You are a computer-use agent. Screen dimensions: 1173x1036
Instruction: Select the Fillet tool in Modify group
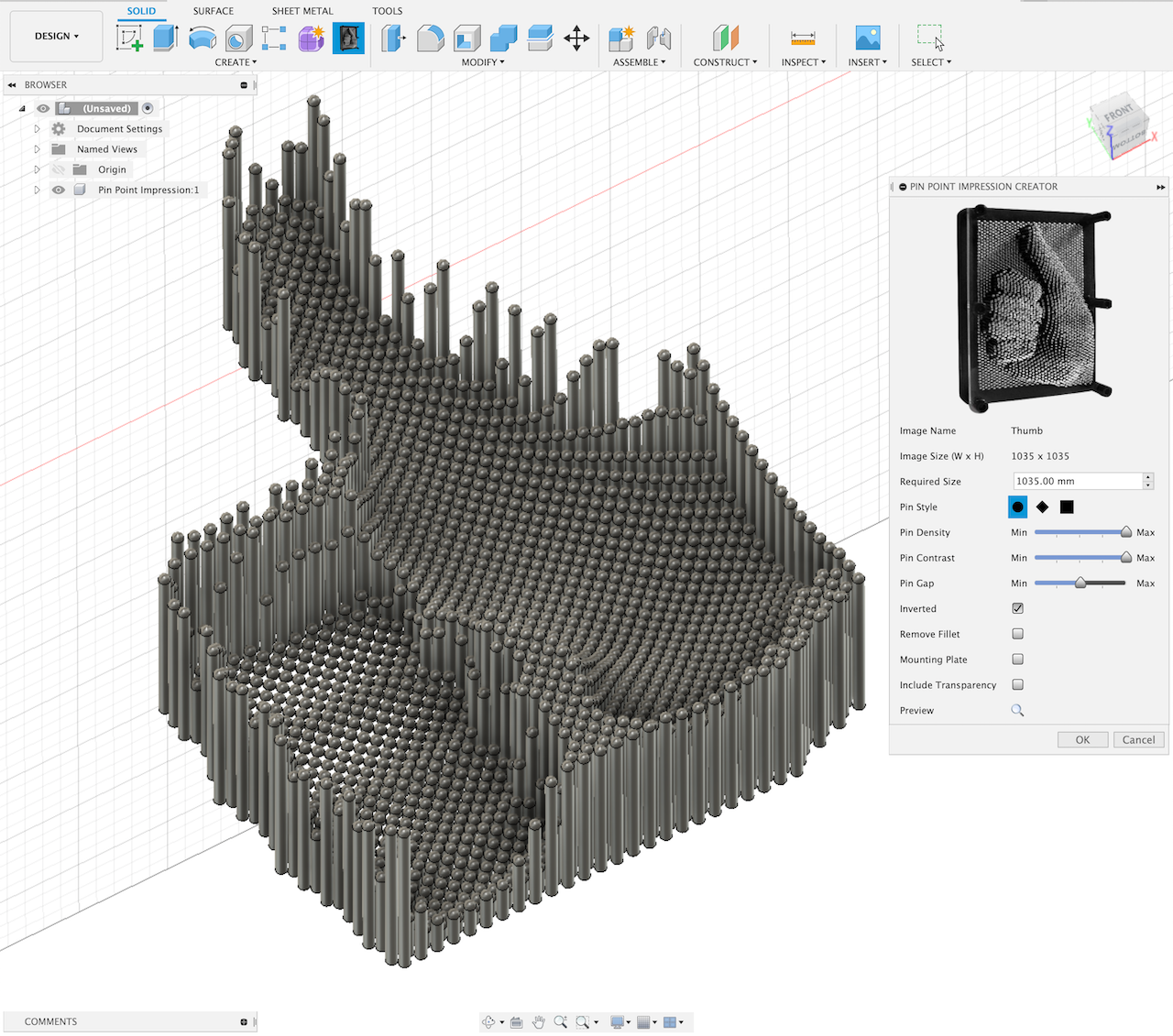(430, 38)
